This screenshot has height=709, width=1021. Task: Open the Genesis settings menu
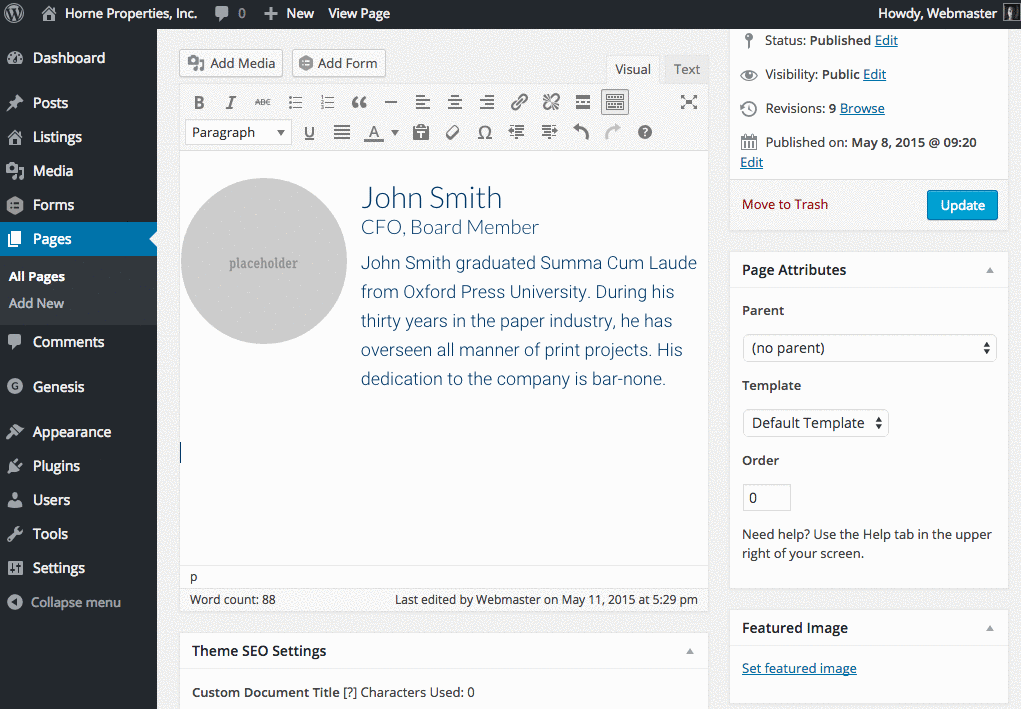(x=78, y=387)
